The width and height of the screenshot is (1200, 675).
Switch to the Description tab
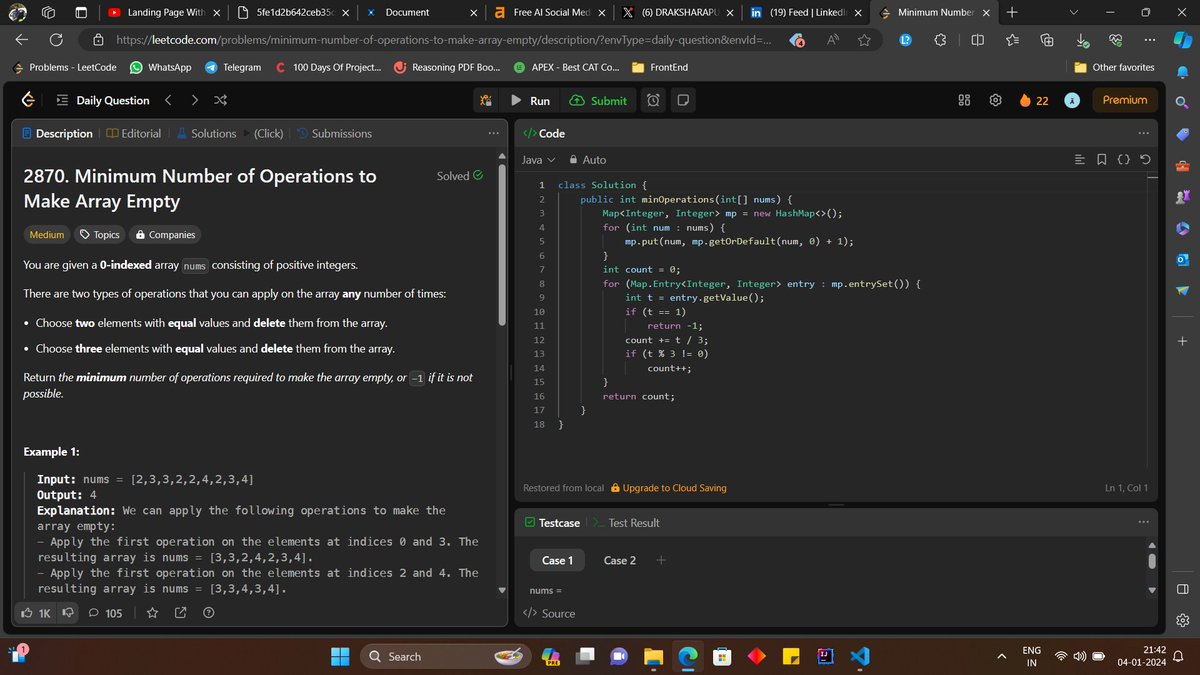pyautogui.click(x=57, y=133)
